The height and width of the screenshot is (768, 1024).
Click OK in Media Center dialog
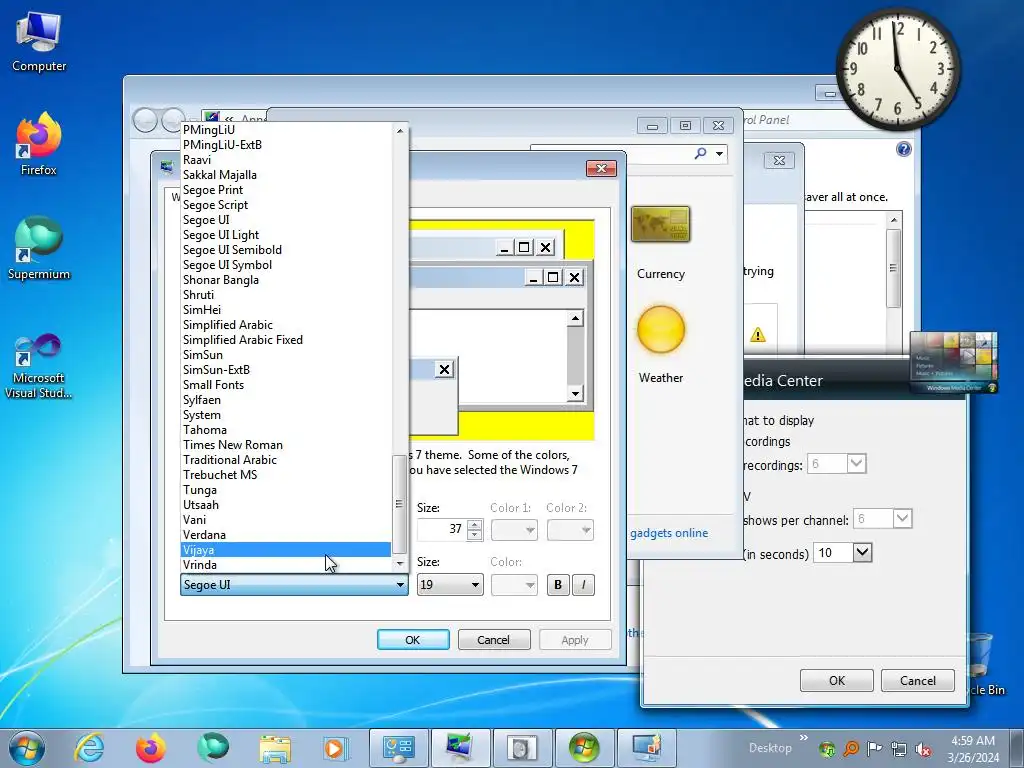pos(837,680)
